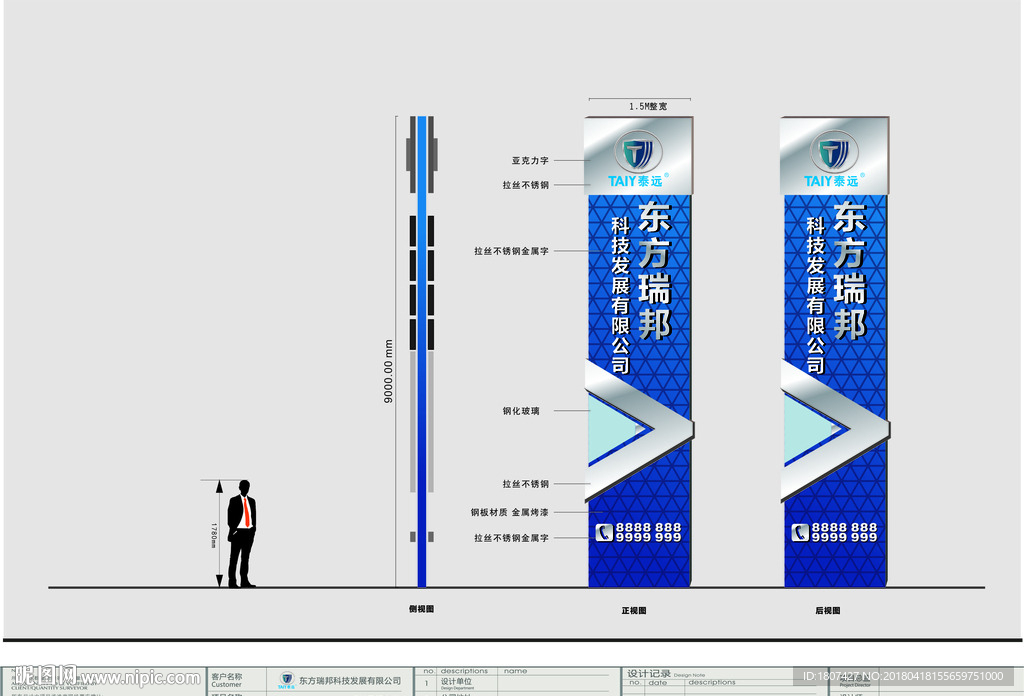The image size is (1024, 696).
Task: Click the '1780mm' person height dimension
Action: coord(213,535)
